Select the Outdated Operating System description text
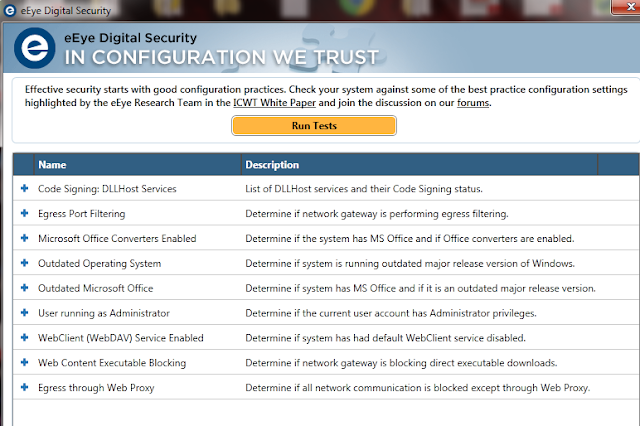The height and width of the screenshot is (426, 640). pyautogui.click(x=410, y=264)
